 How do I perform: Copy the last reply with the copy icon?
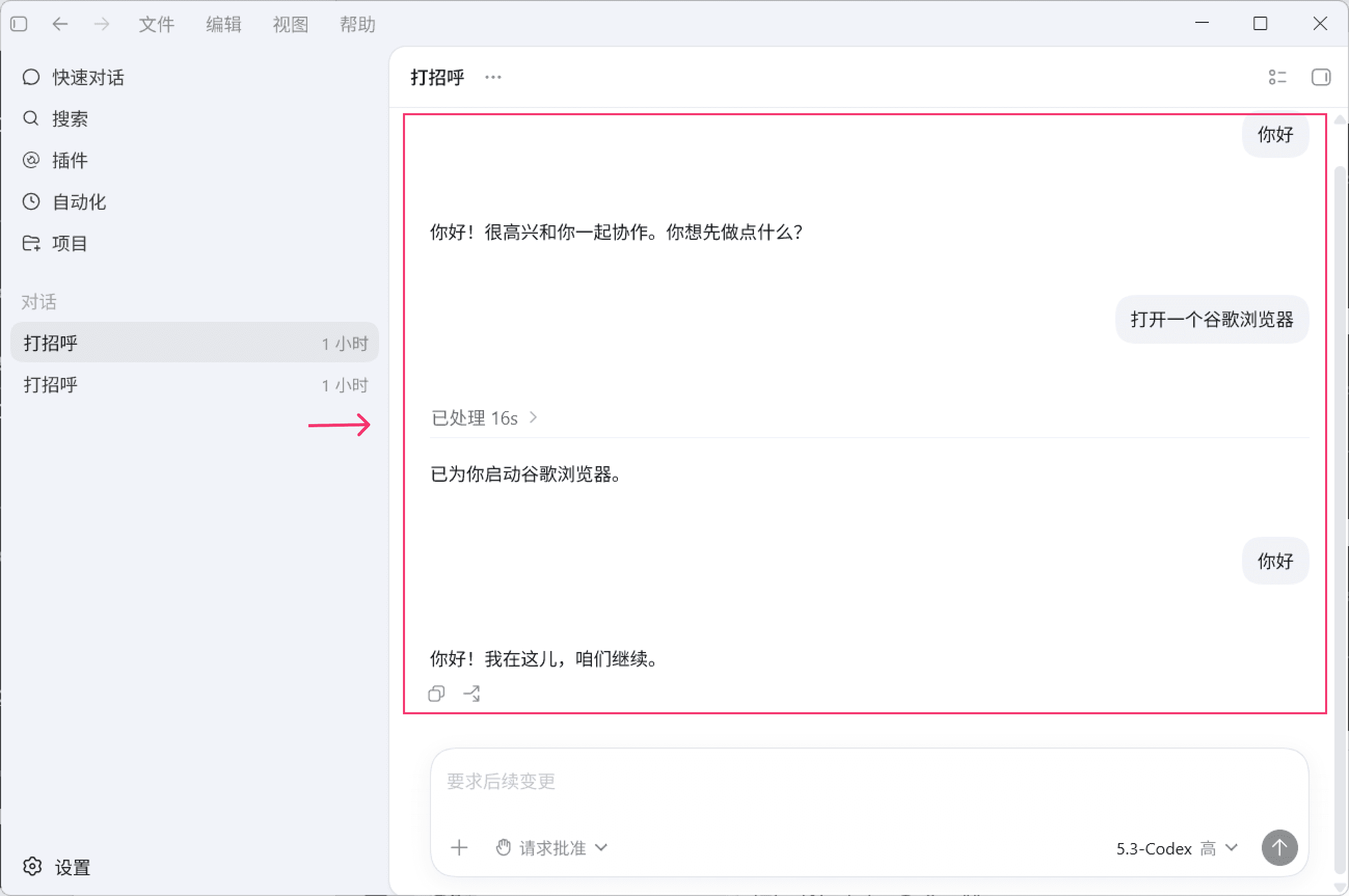click(x=436, y=694)
